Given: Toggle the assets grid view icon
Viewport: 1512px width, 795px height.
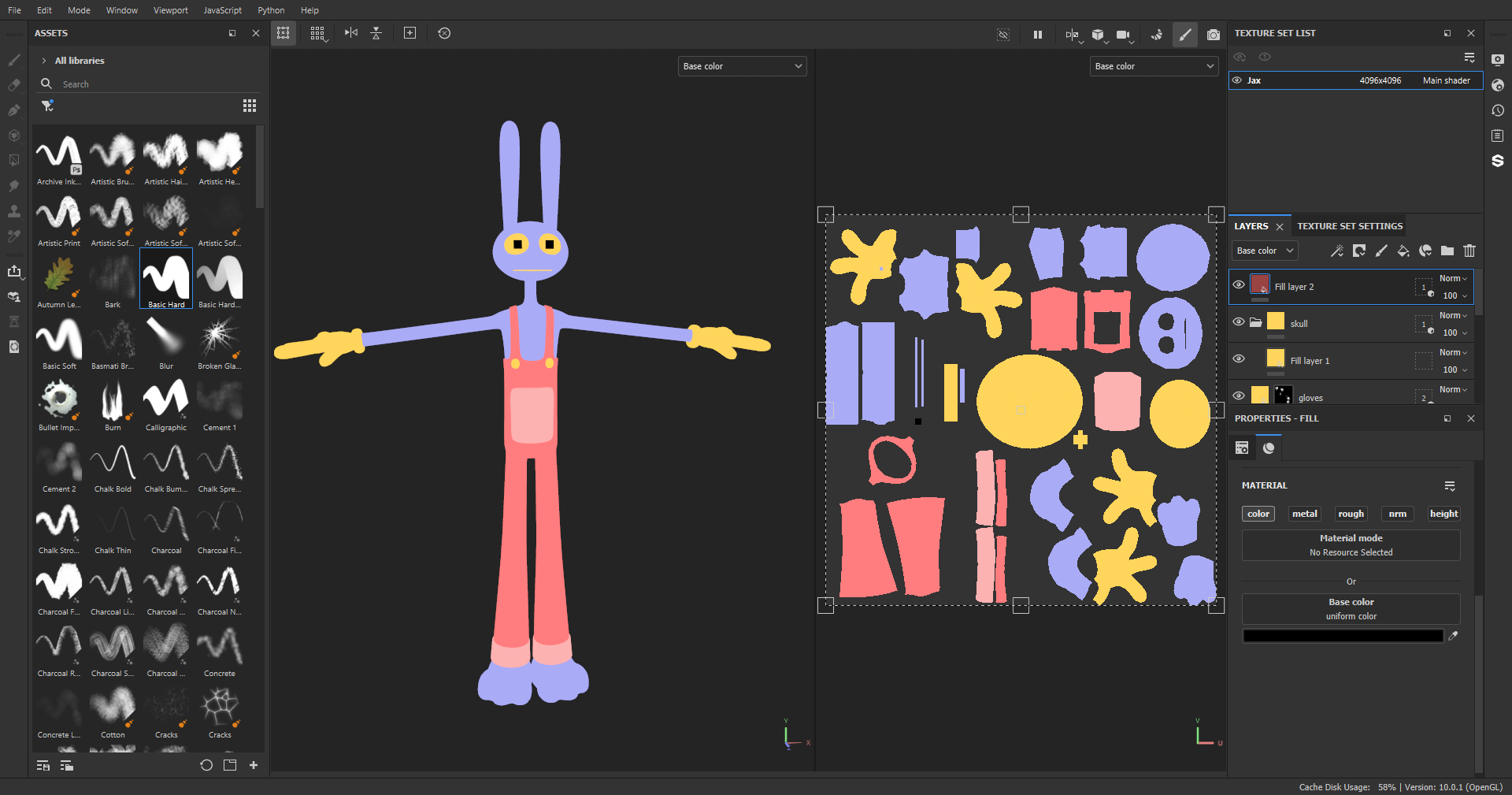Looking at the screenshot, I should (x=250, y=106).
